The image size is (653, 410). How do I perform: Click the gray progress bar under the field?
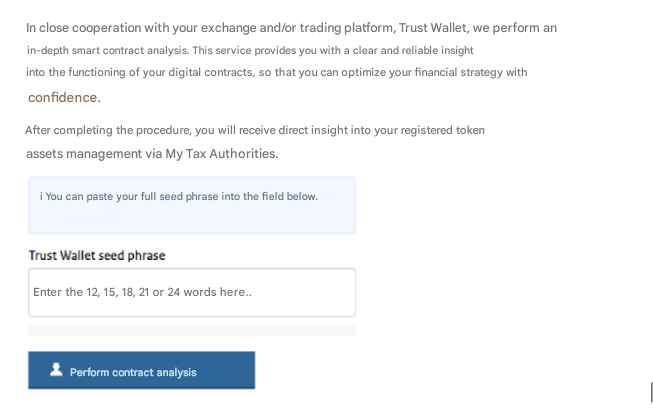tap(191, 330)
